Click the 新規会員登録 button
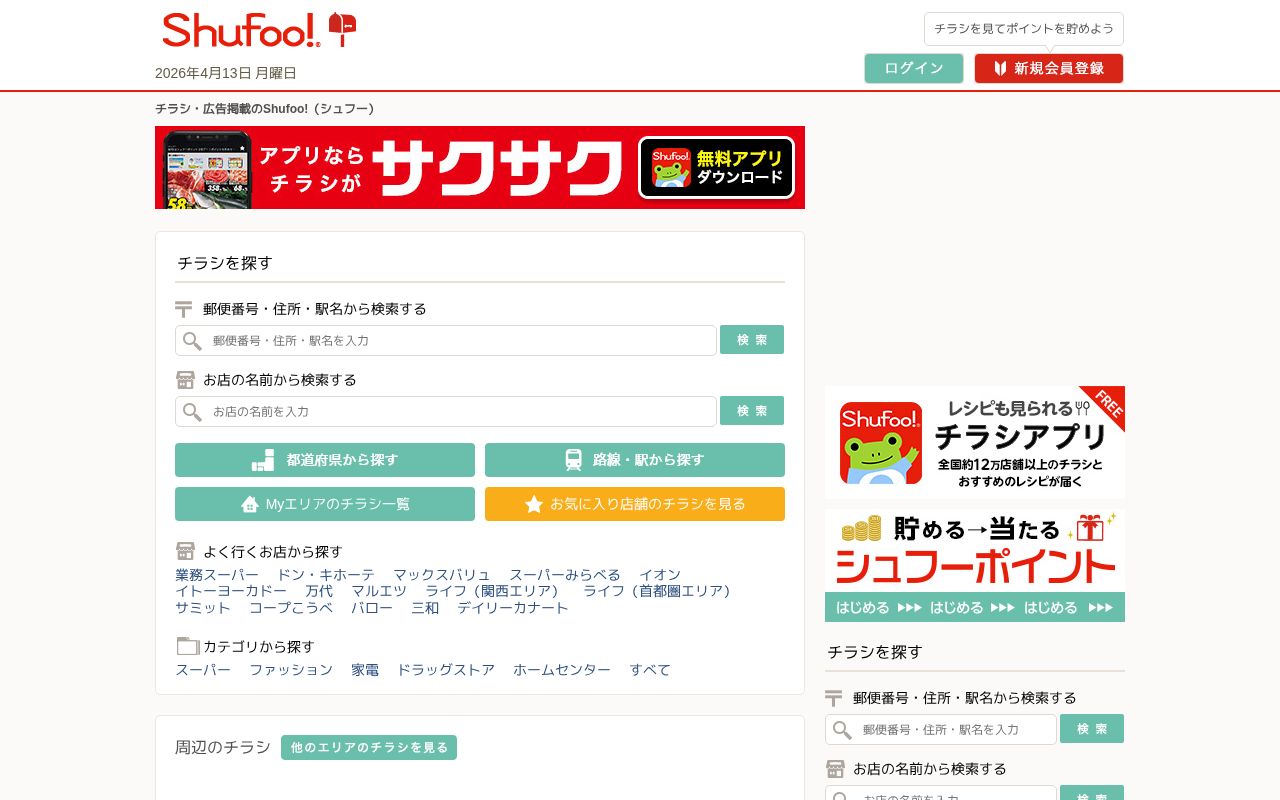Image resolution: width=1280 pixels, height=800 pixels. (1049, 68)
